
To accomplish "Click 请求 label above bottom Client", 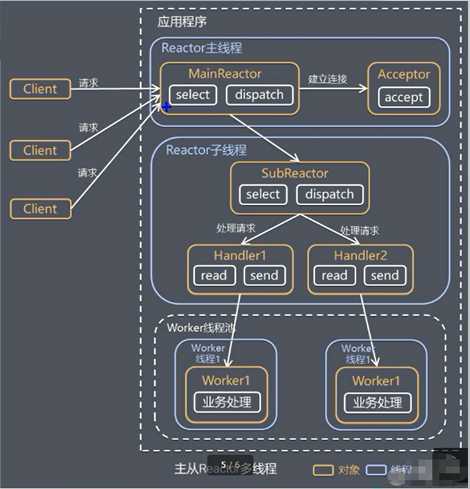I will pyautogui.click(x=87, y=173).
